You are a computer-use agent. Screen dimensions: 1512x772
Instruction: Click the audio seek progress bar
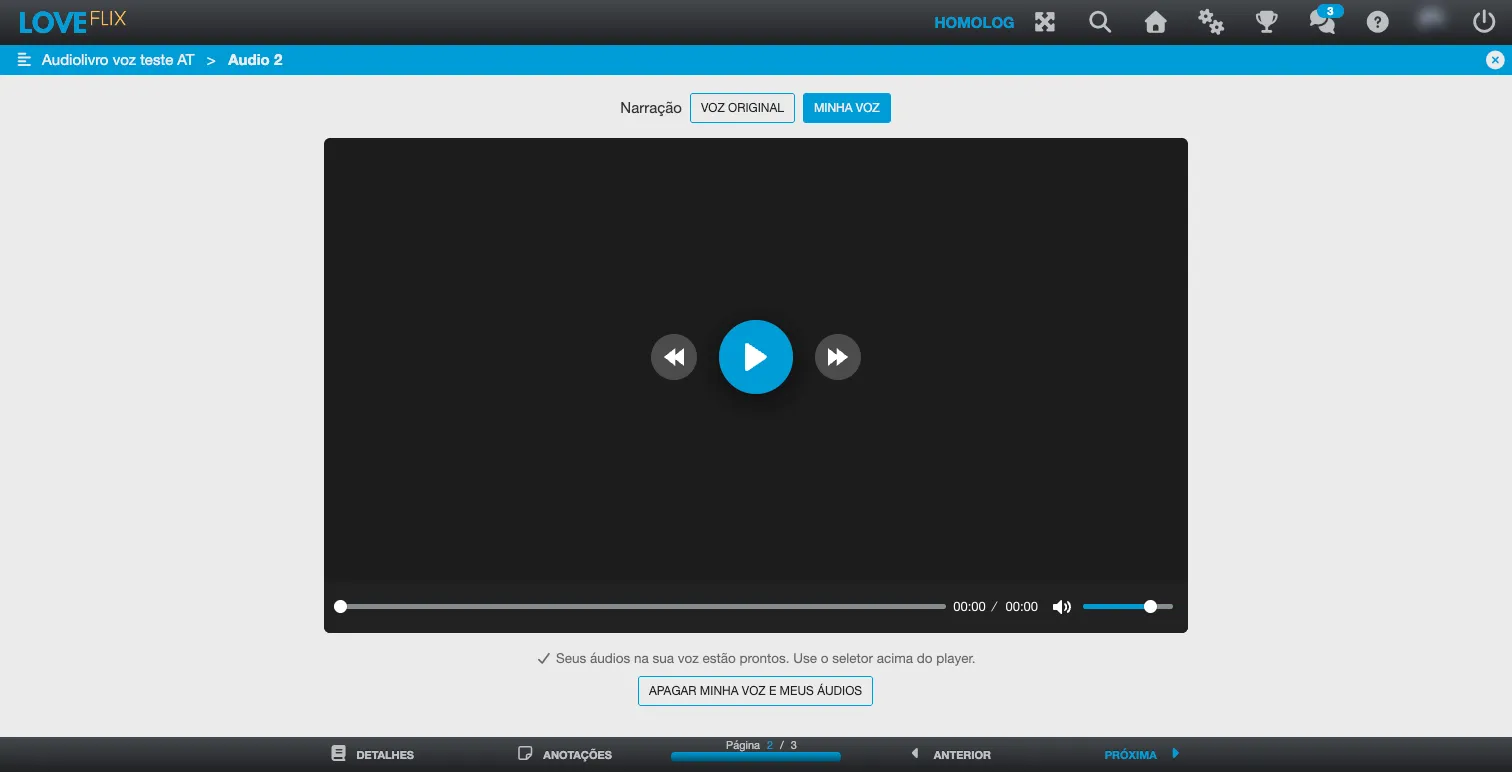(x=640, y=607)
